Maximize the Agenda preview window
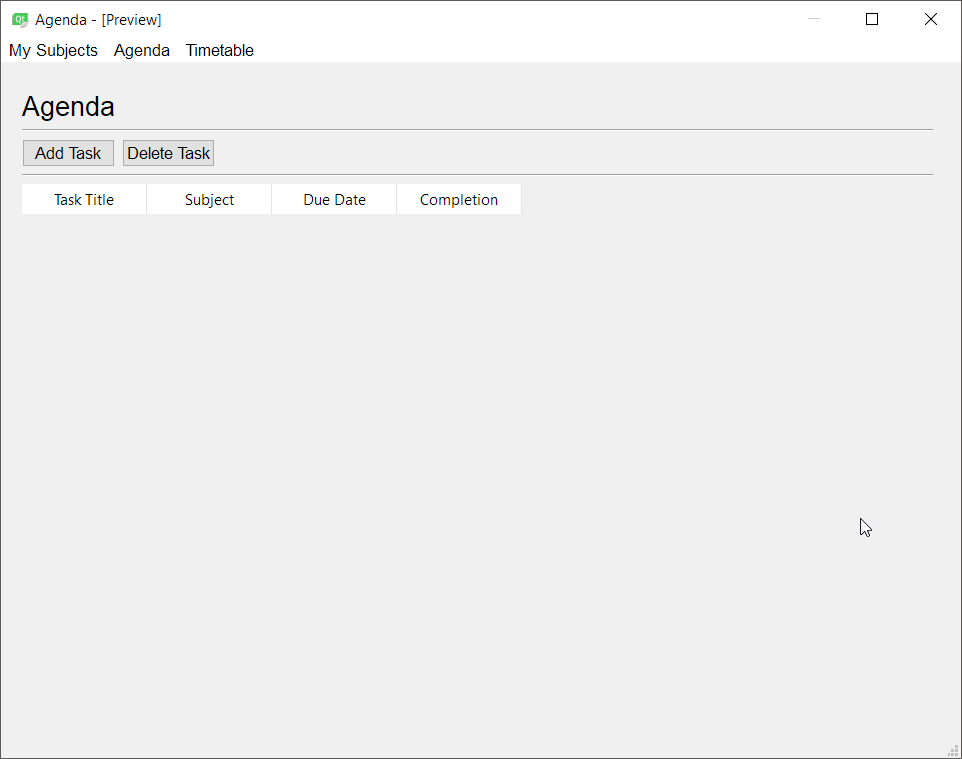Image resolution: width=962 pixels, height=759 pixels. pos(872,19)
